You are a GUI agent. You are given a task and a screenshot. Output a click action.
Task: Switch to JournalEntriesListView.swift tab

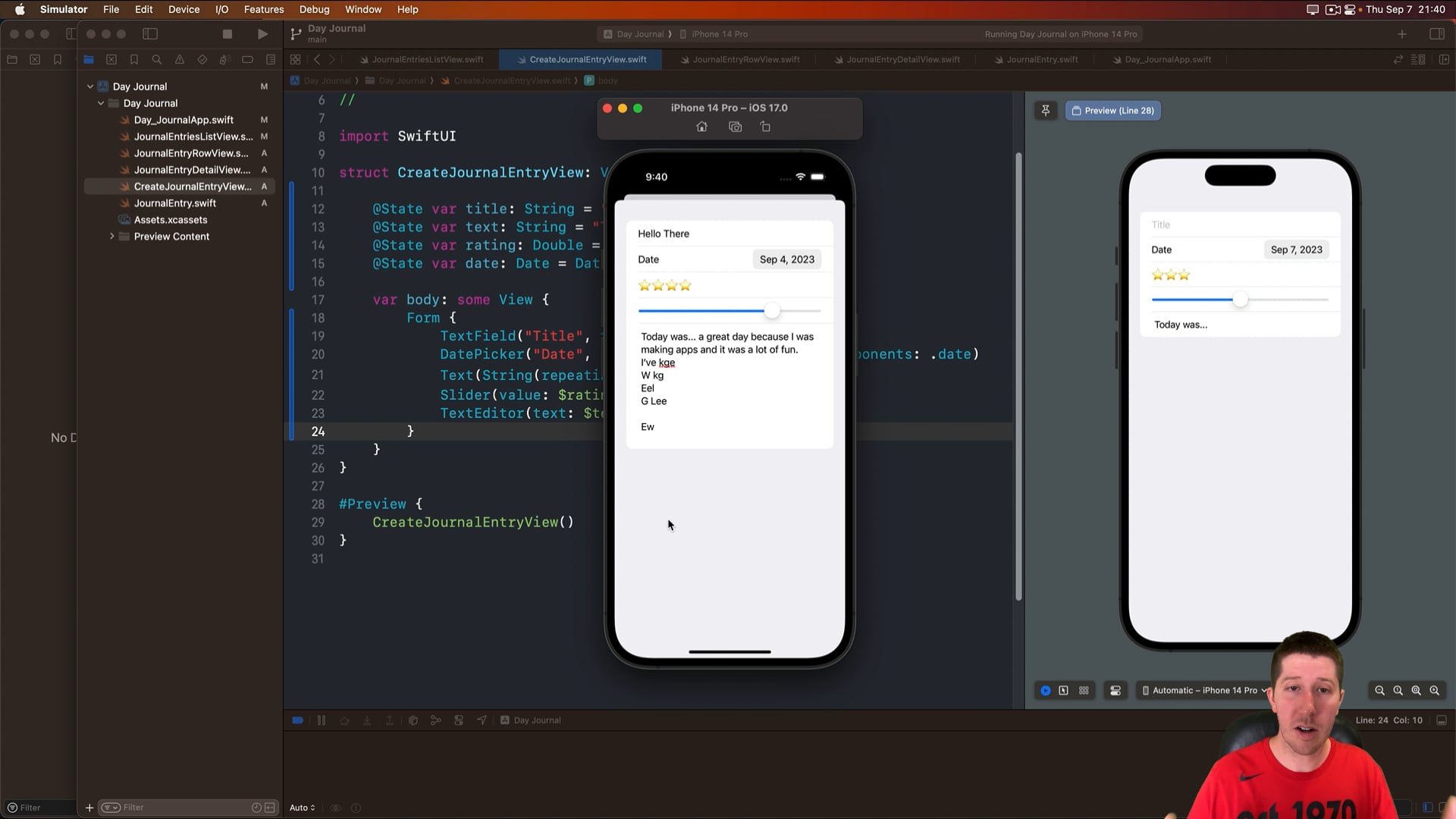click(421, 59)
